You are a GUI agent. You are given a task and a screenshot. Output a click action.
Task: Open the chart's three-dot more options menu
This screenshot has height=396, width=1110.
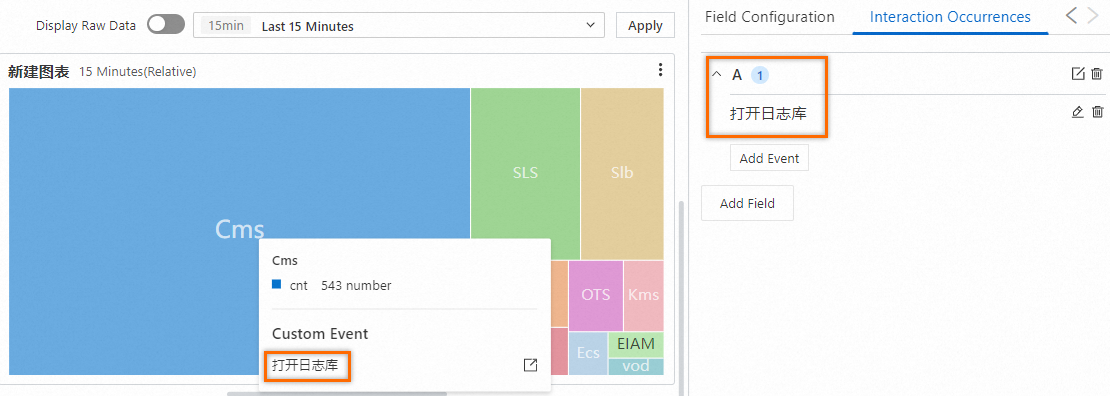(x=660, y=69)
